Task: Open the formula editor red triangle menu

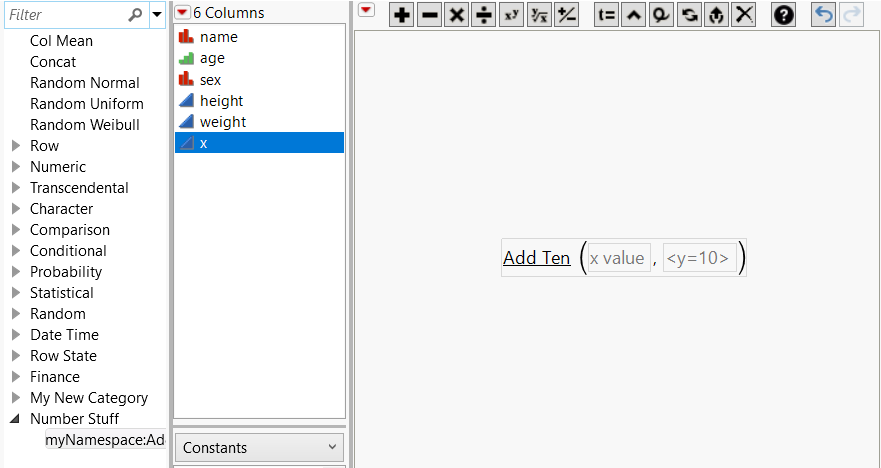Action: pyautogui.click(x=366, y=11)
